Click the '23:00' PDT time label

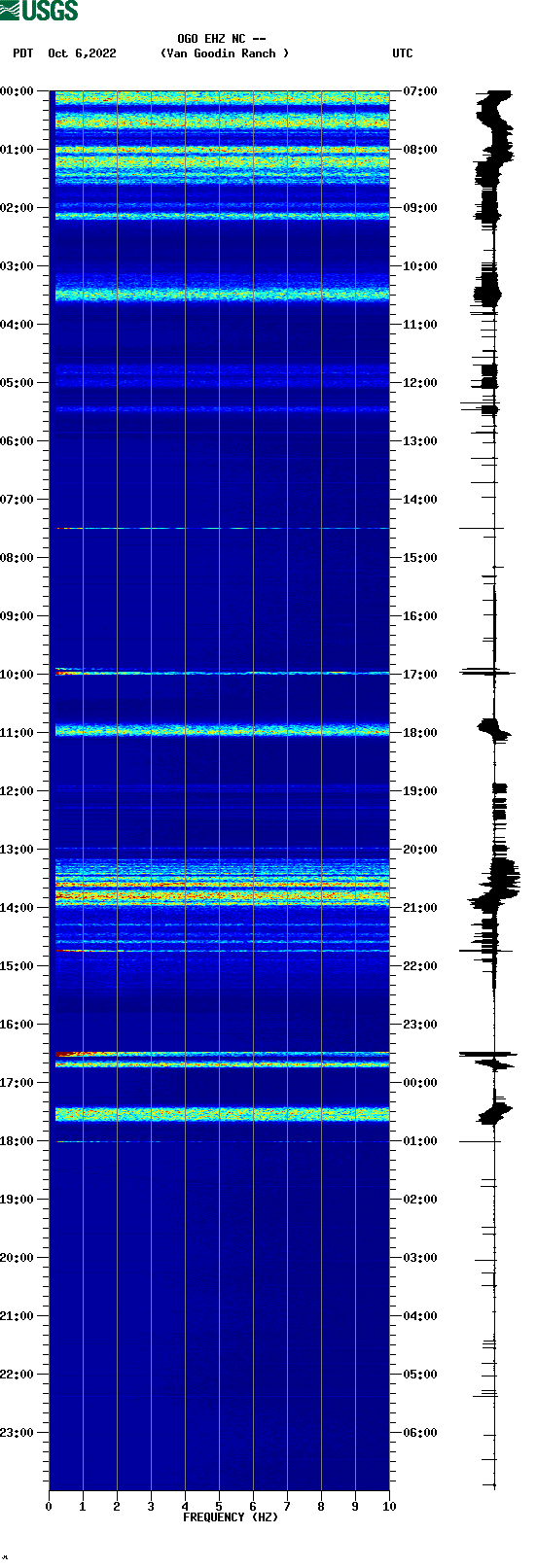pyautogui.click(x=18, y=1433)
